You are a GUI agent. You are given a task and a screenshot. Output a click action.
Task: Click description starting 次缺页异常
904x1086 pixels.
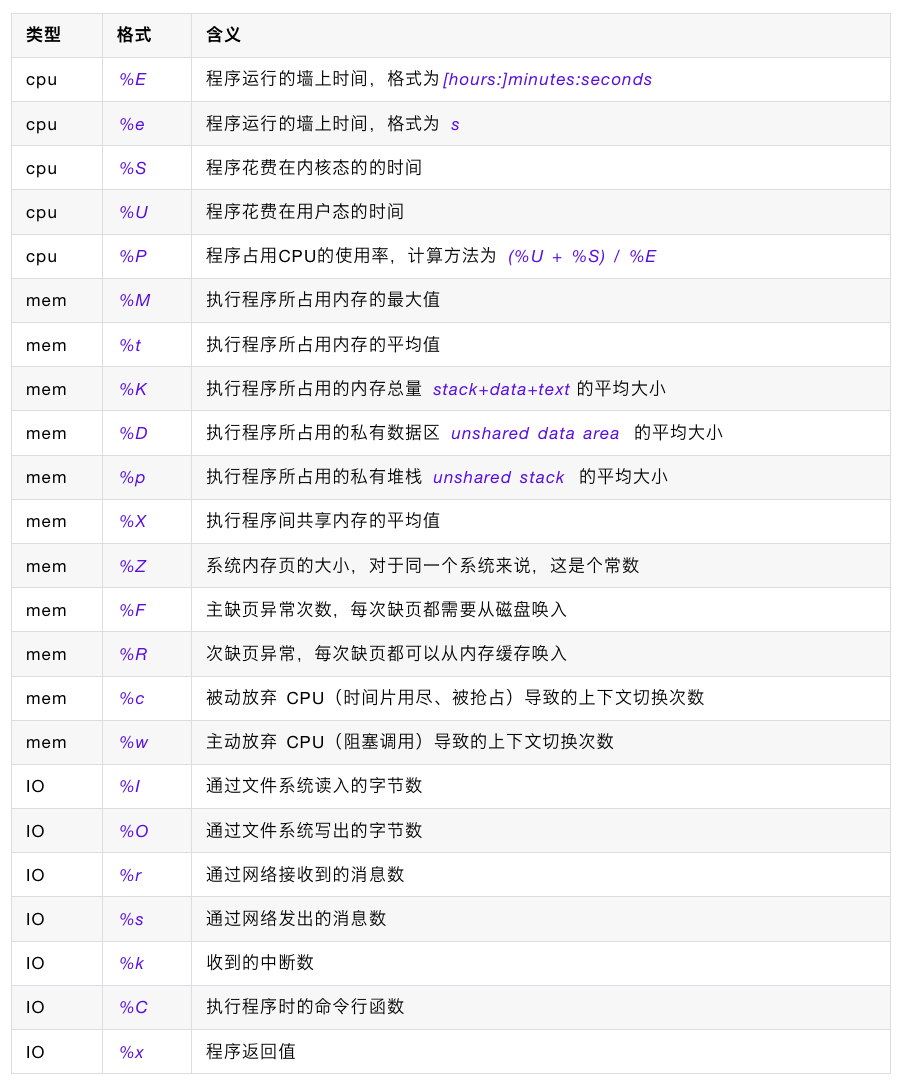(x=387, y=654)
